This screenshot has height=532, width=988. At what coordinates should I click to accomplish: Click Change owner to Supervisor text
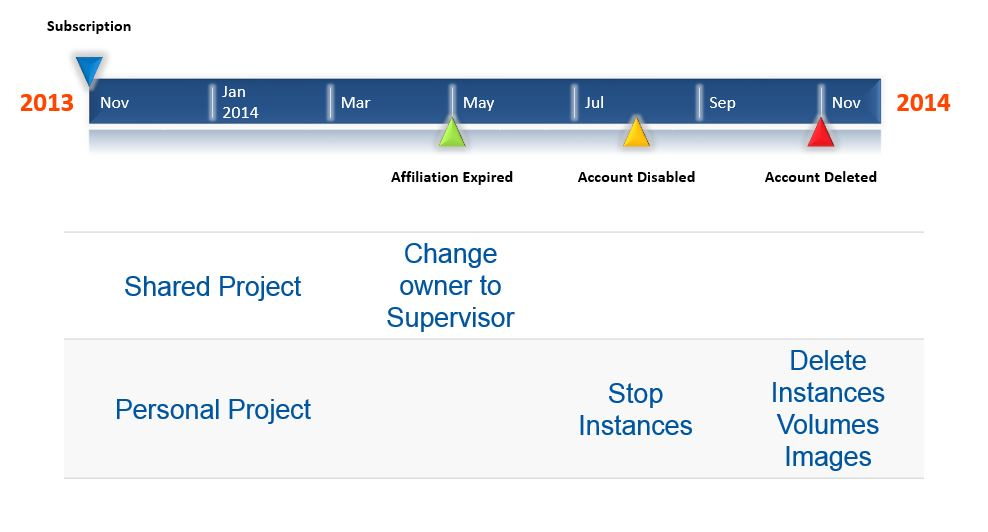[x=450, y=286]
